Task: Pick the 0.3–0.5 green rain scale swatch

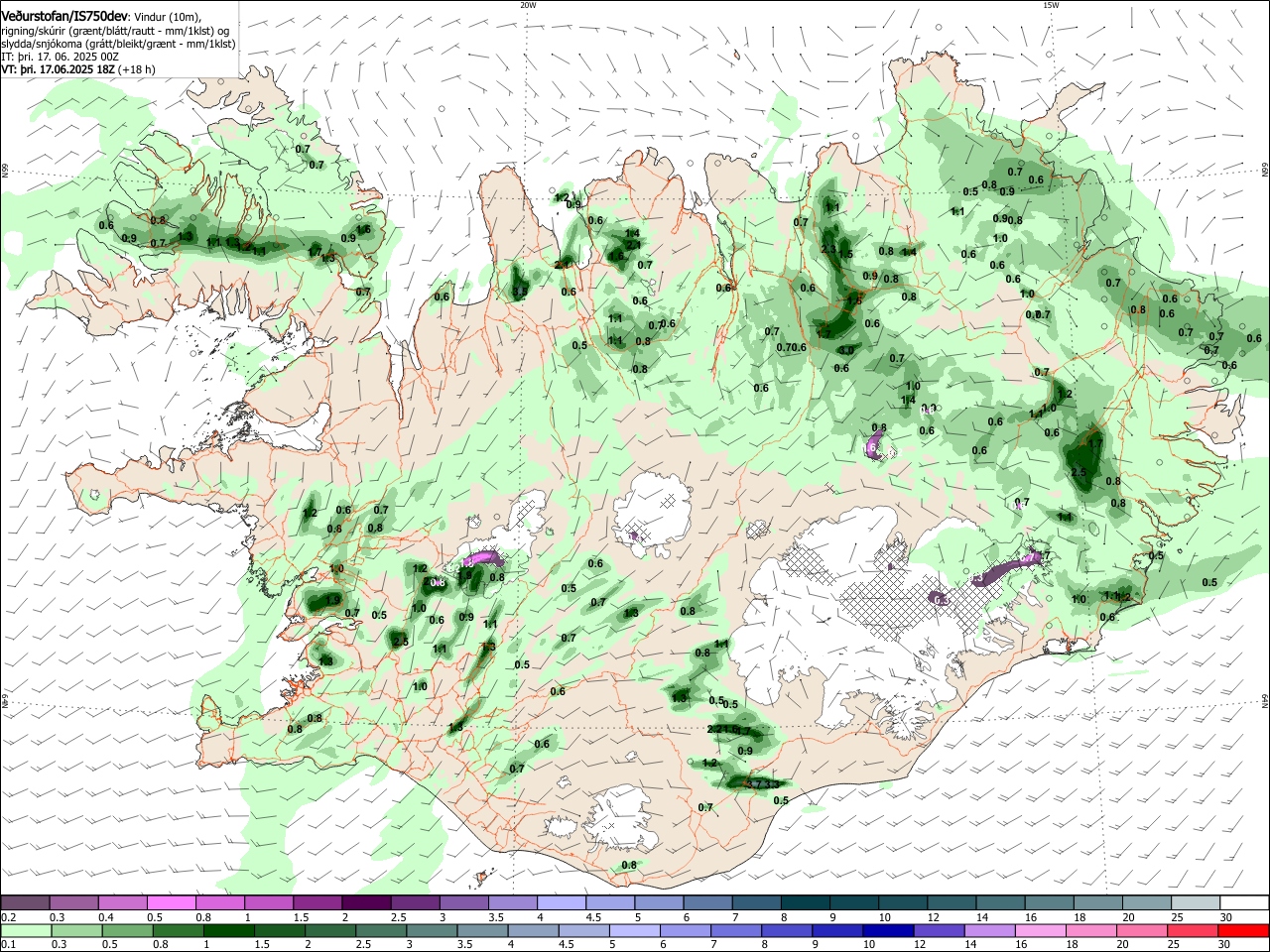Action: click(76, 930)
